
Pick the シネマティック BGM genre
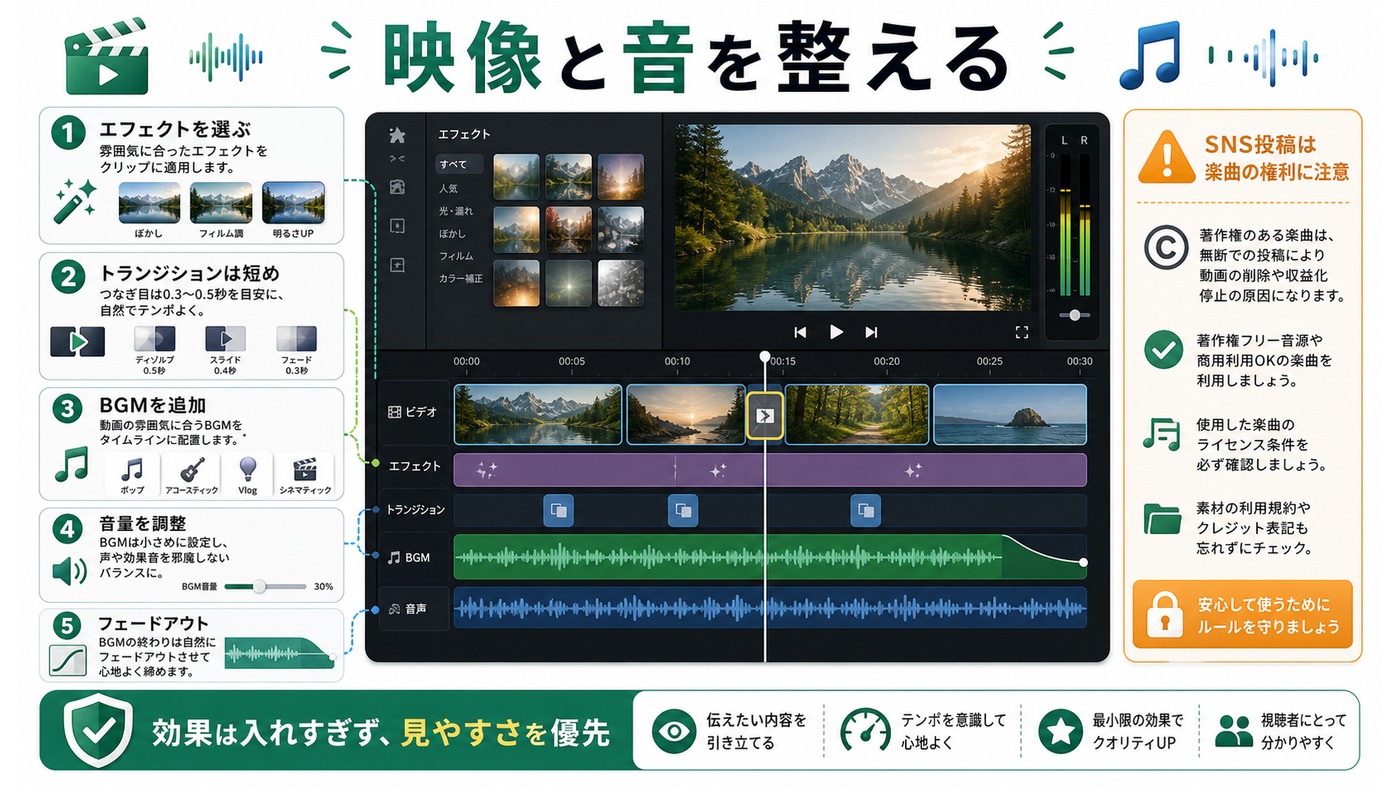coord(304,475)
